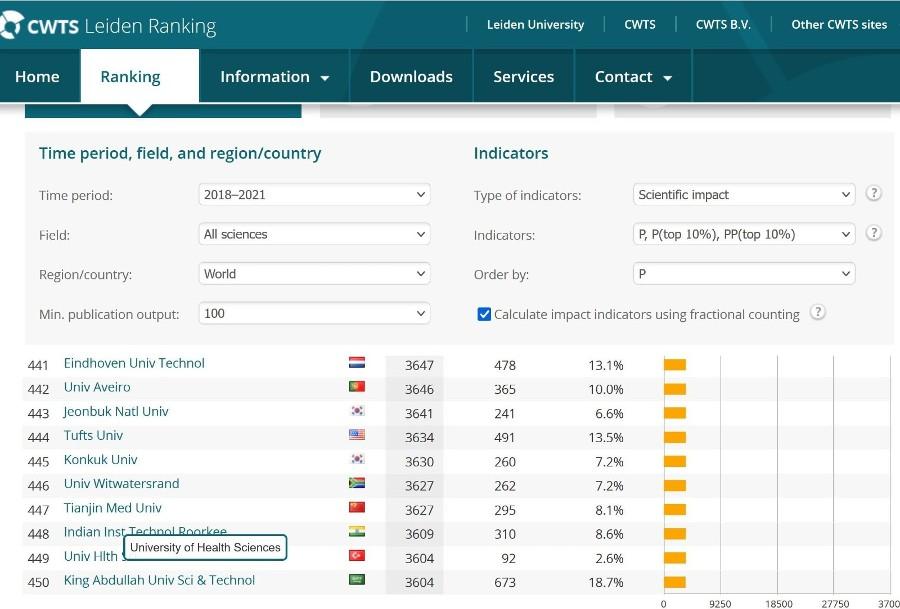
Task: Go to the Home menu item
Action: [x=37, y=76]
